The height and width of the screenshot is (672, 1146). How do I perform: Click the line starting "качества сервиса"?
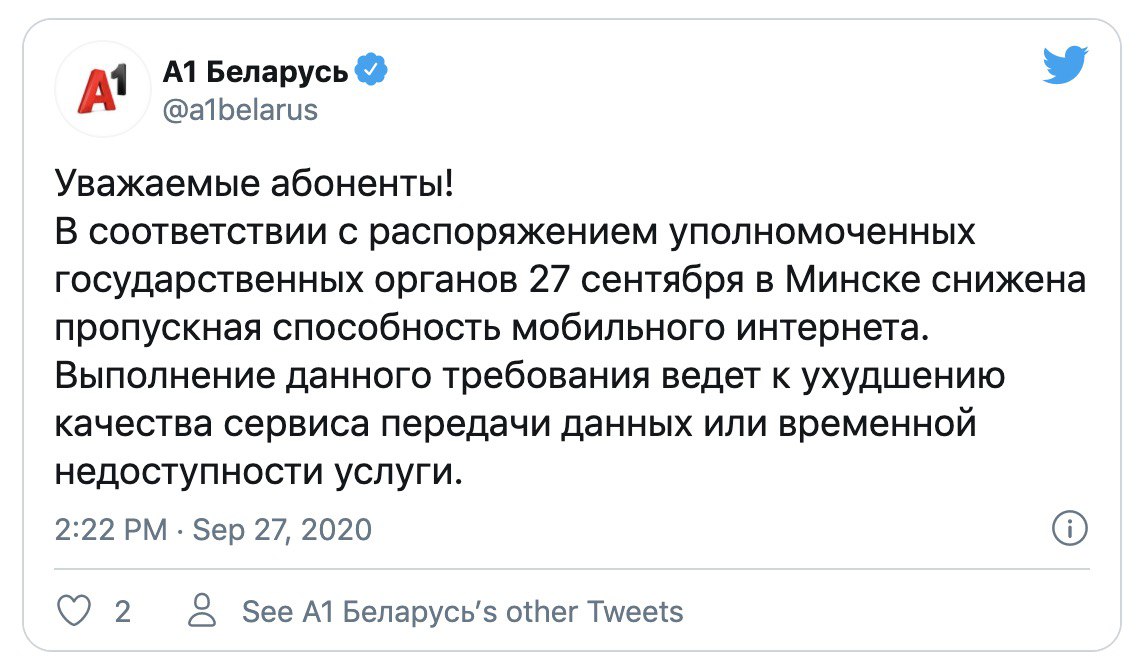point(514,424)
